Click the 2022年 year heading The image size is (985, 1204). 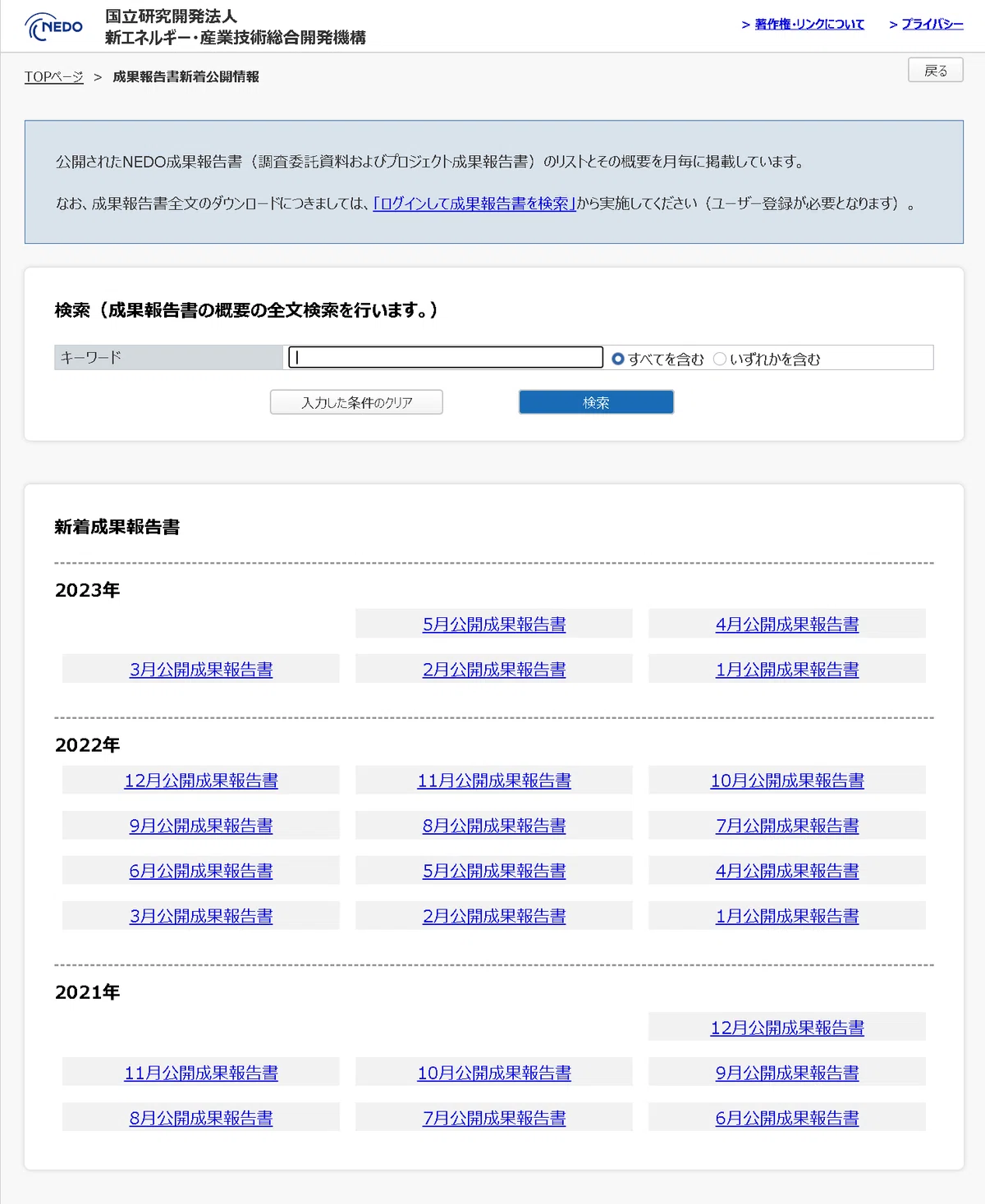[x=88, y=744]
